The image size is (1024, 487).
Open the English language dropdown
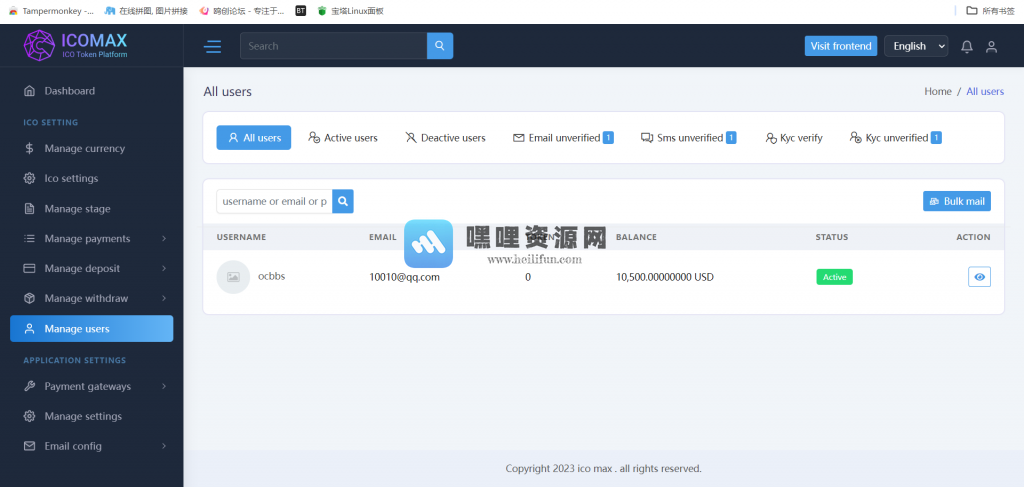916,46
